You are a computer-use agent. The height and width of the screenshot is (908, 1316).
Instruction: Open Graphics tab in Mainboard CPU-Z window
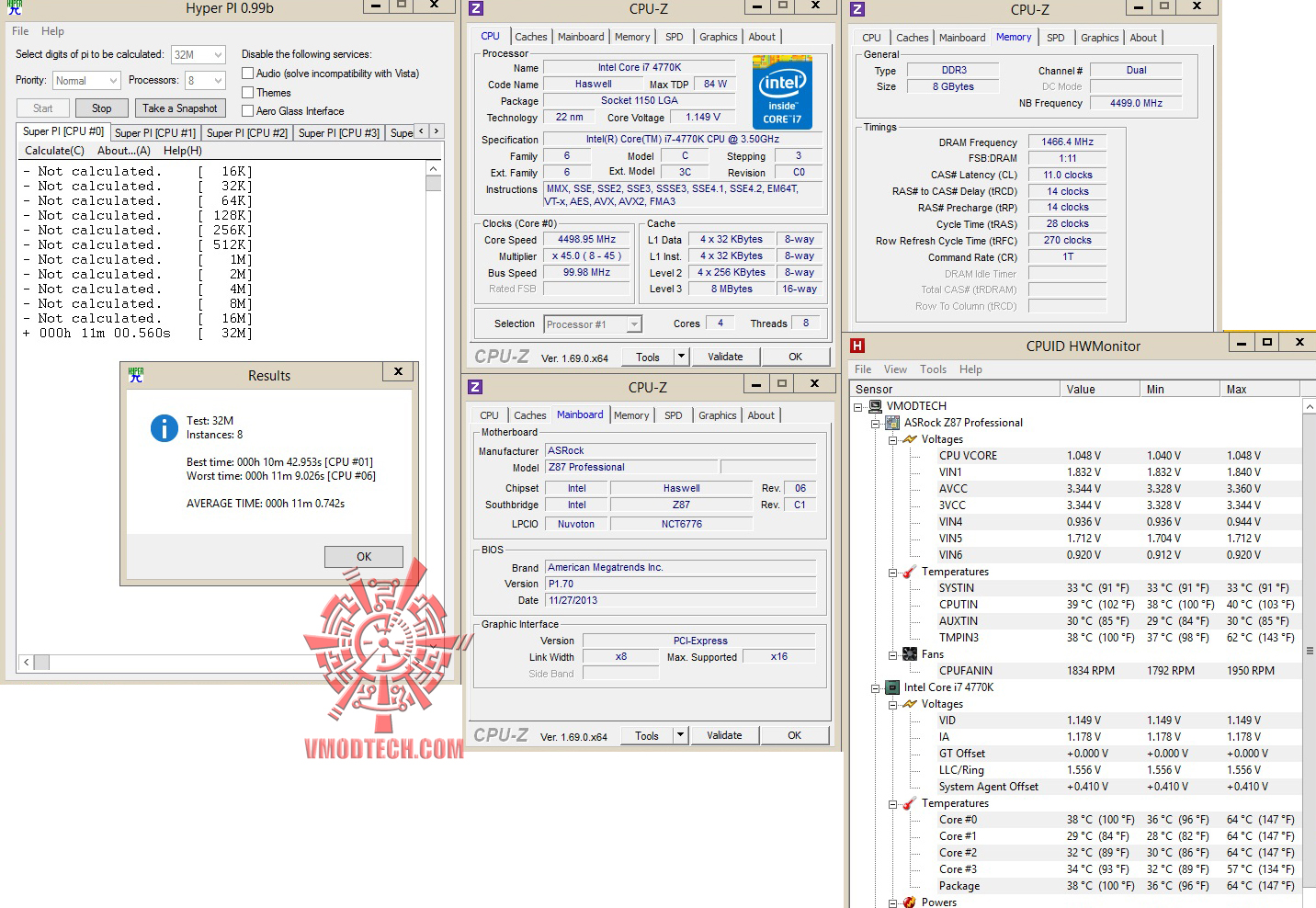717,415
